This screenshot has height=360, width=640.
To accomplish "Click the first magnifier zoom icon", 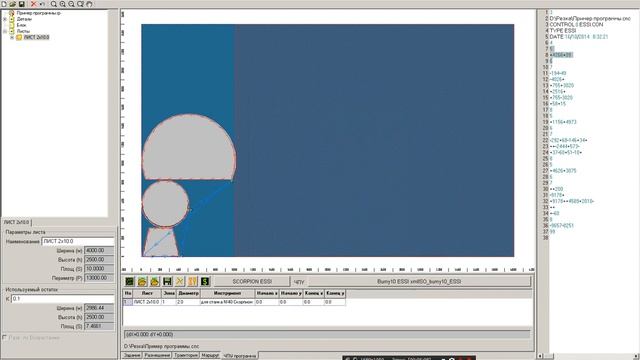I will pos(54,4).
